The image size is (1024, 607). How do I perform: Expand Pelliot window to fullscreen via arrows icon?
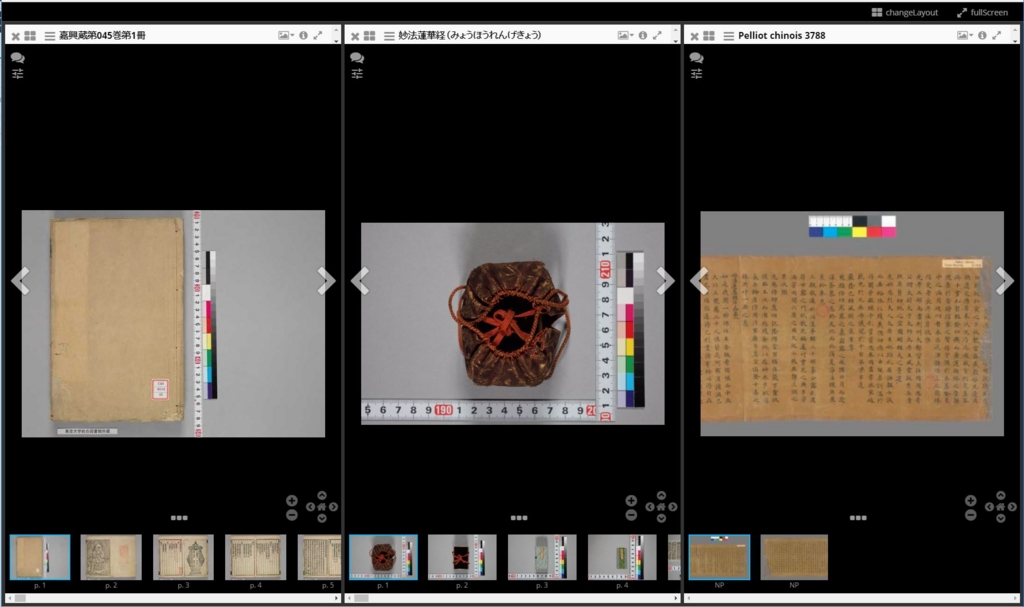(x=997, y=35)
